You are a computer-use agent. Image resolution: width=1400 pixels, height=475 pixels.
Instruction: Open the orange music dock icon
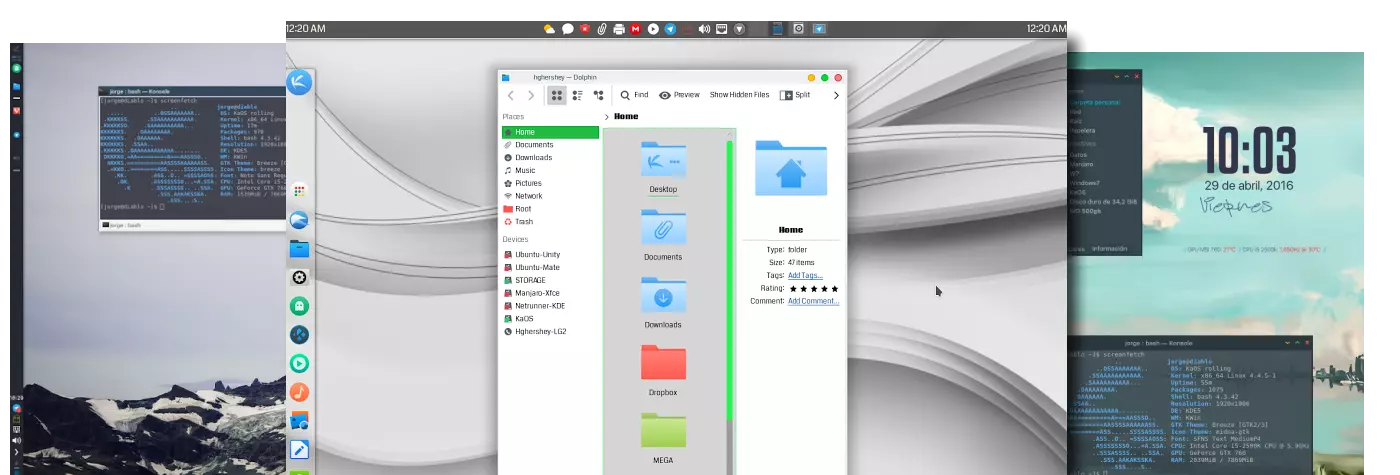tap(299, 393)
